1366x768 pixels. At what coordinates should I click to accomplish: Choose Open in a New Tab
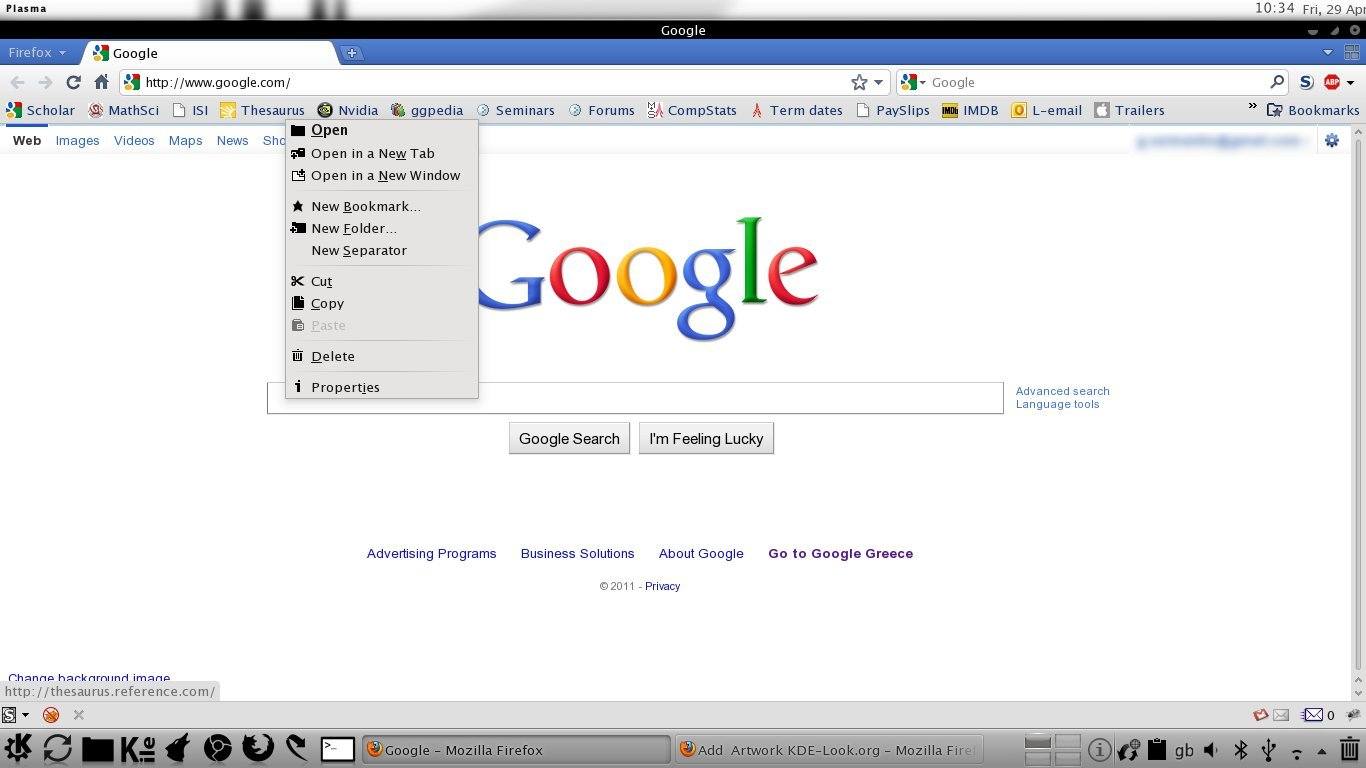(381, 153)
